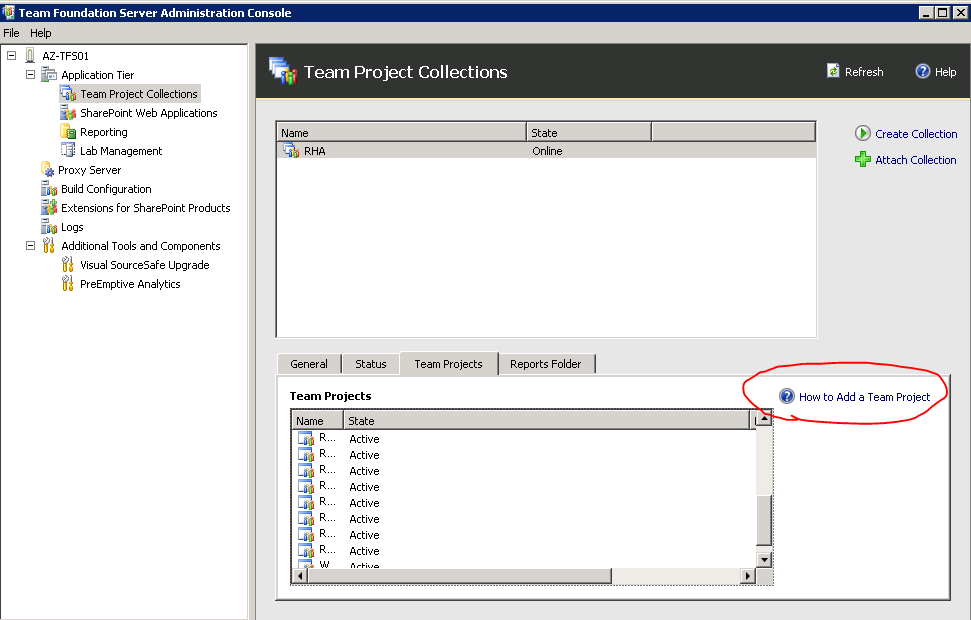
Task: Collapse the AZ-TFS01 server node
Action: tap(9, 55)
